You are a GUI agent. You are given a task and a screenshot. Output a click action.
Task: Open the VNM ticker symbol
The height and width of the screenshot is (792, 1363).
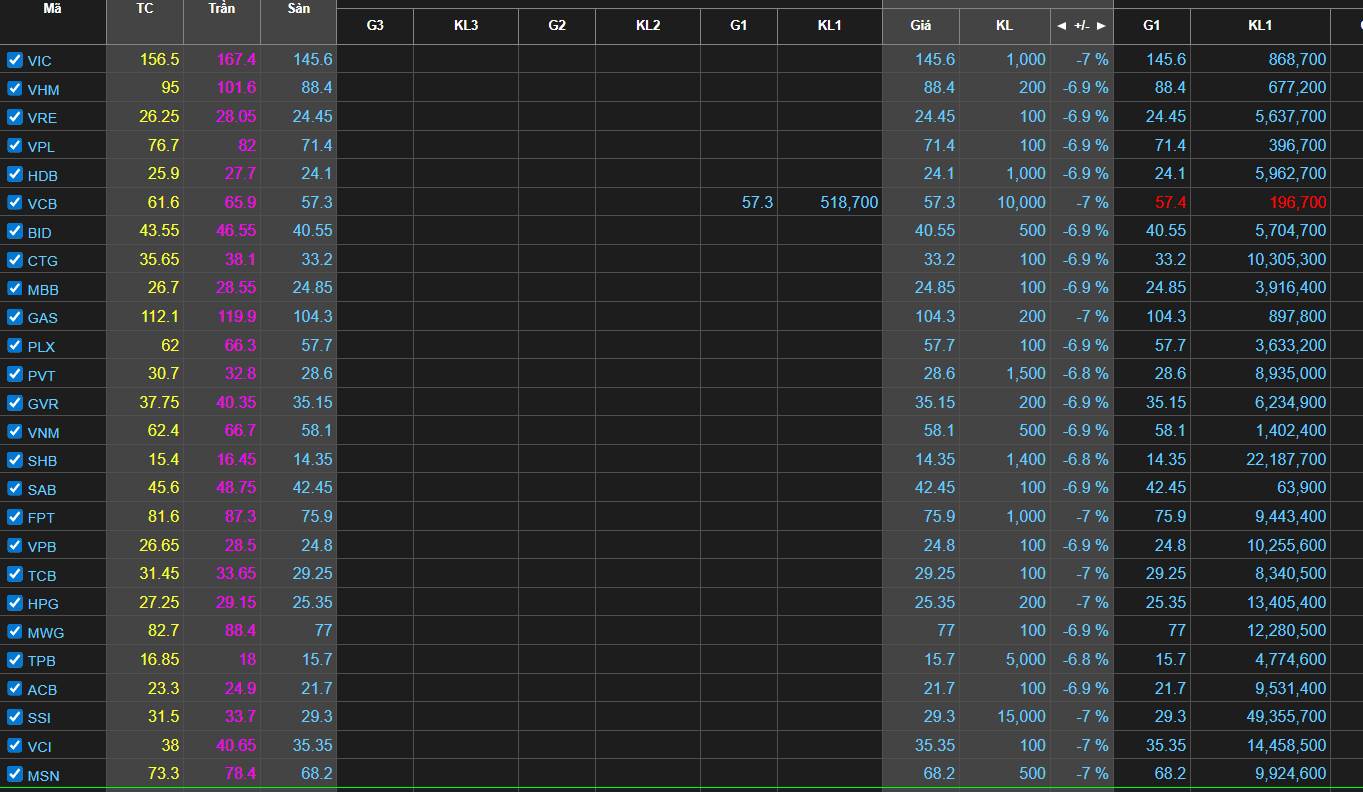44,433
